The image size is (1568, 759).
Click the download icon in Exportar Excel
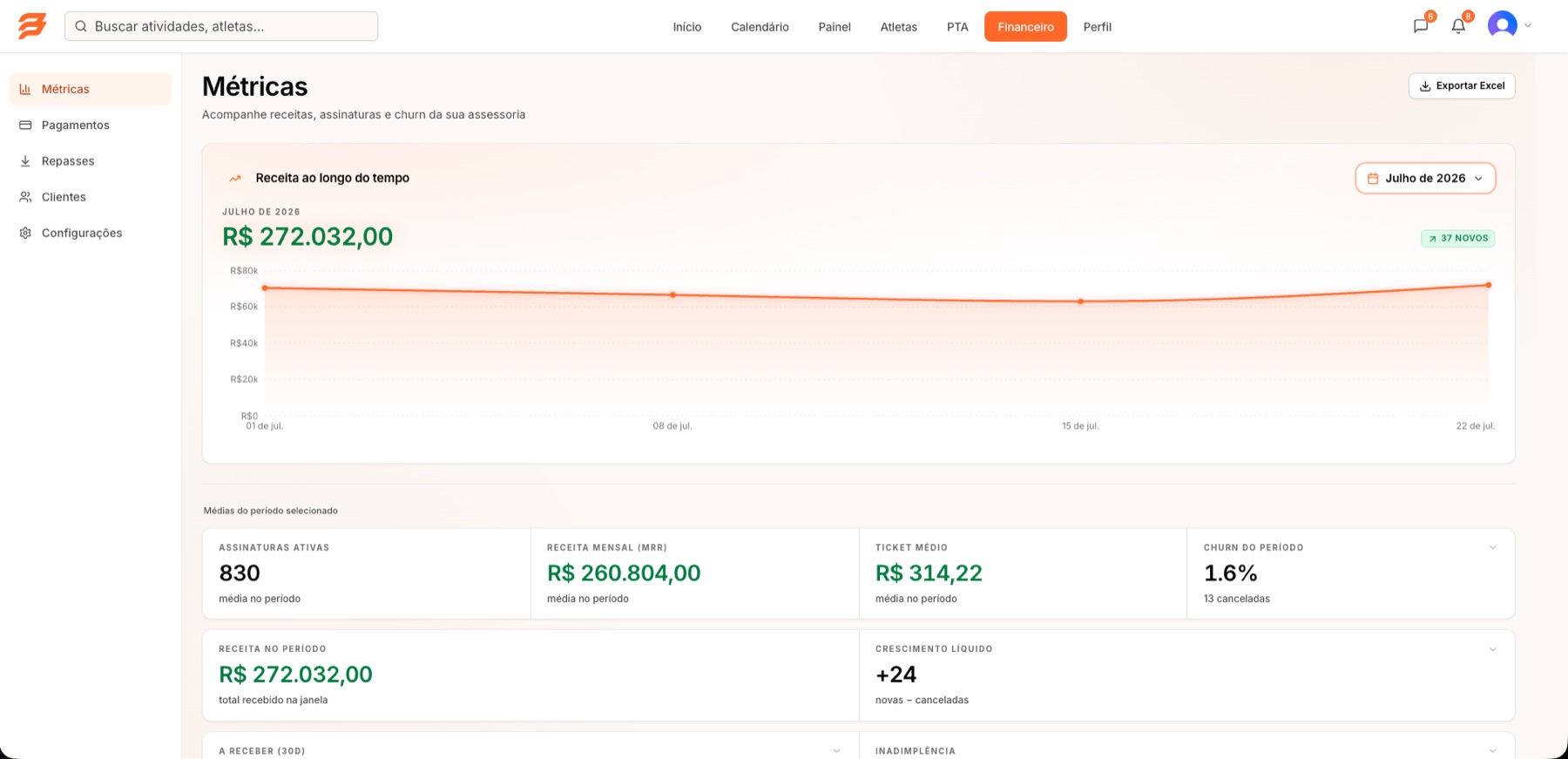coord(1425,86)
